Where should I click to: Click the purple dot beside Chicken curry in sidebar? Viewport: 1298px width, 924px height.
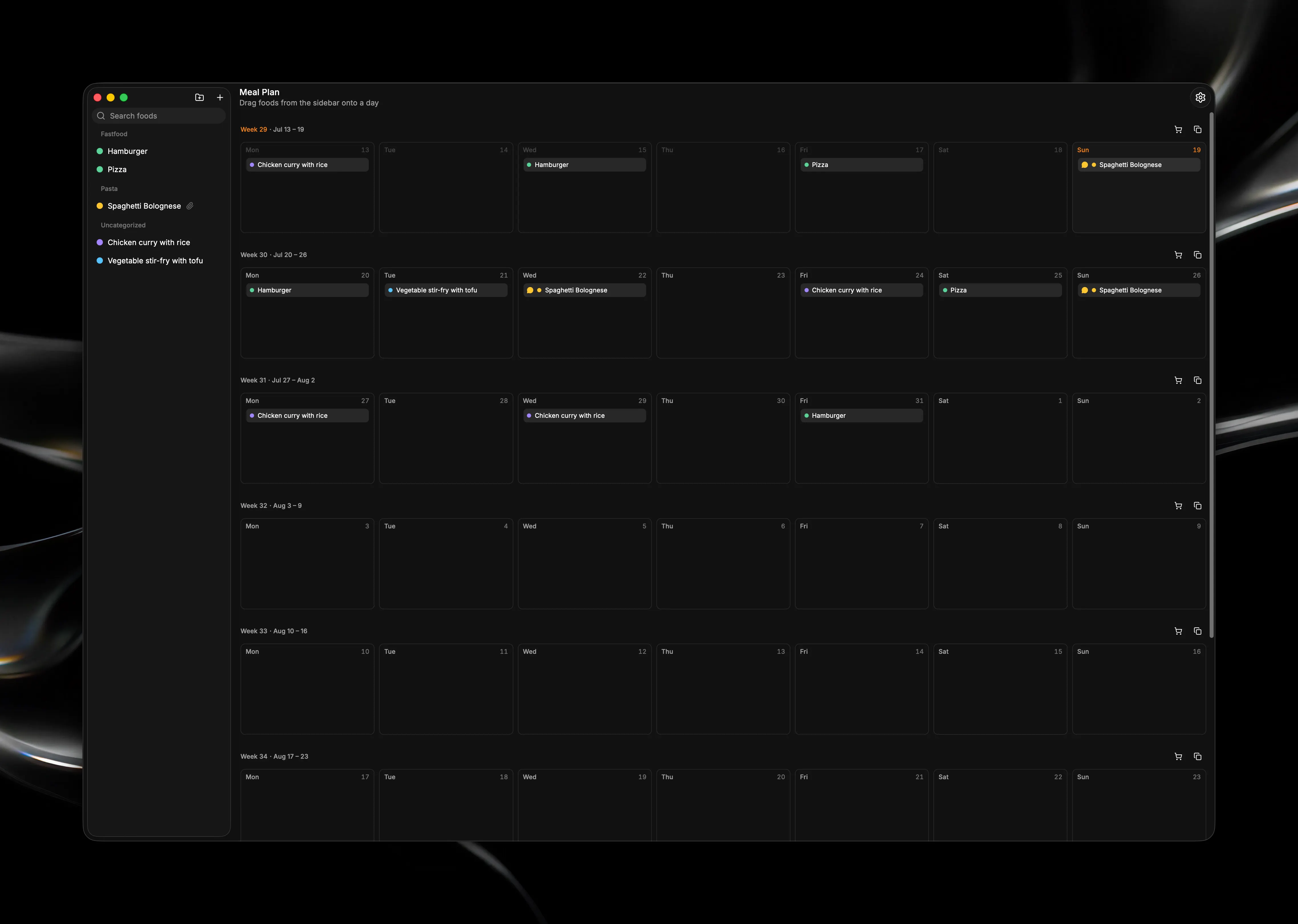pyautogui.click(x=99, y=242)
